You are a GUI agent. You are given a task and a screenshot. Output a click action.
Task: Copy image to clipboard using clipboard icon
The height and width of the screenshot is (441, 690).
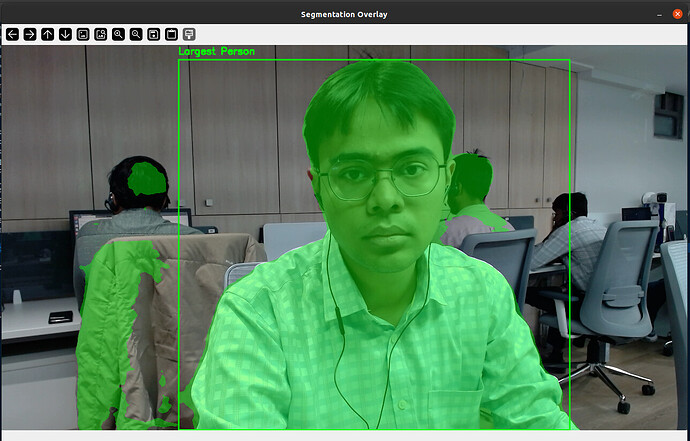pos(171,34)
